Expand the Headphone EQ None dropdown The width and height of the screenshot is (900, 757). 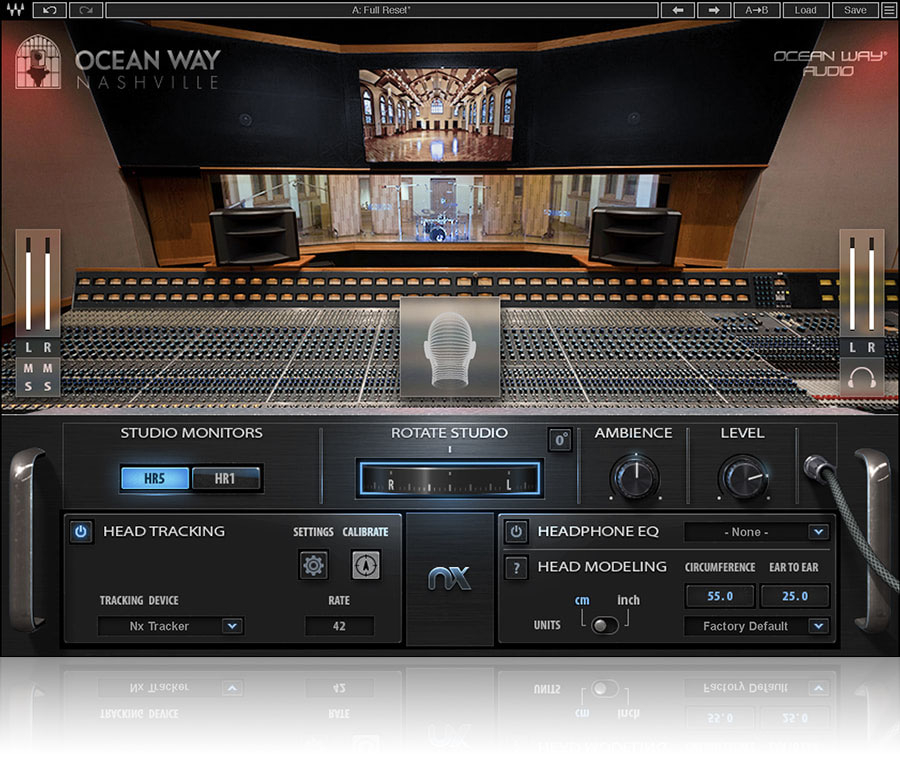pyautogui.click(x=757, y=532)
